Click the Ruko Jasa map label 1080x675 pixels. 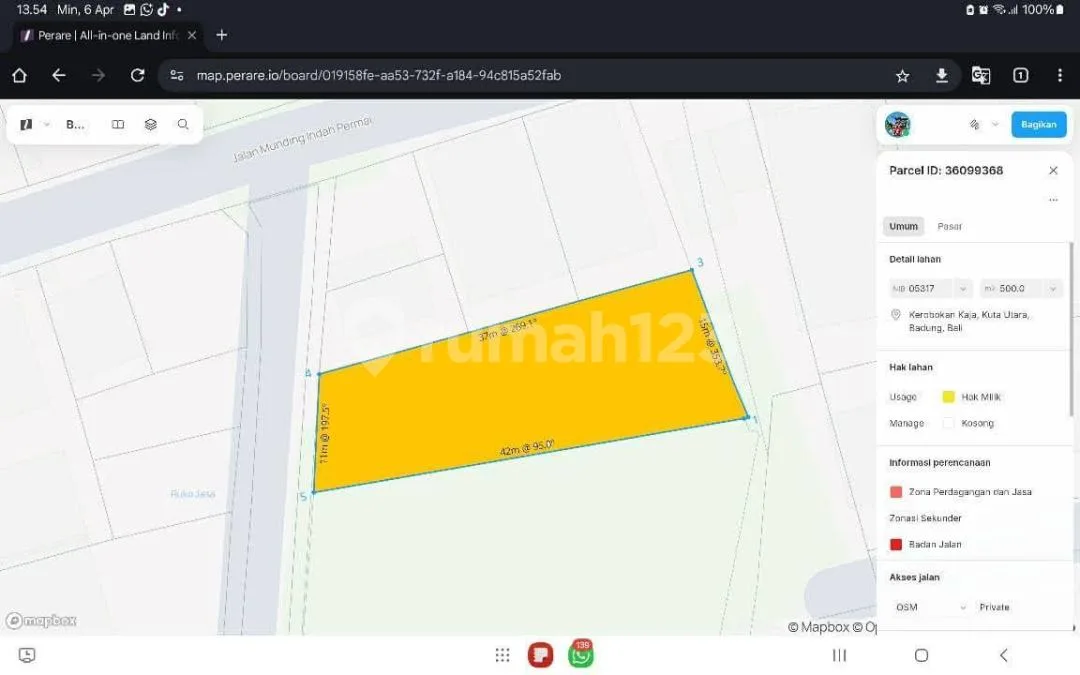(193, 494)
